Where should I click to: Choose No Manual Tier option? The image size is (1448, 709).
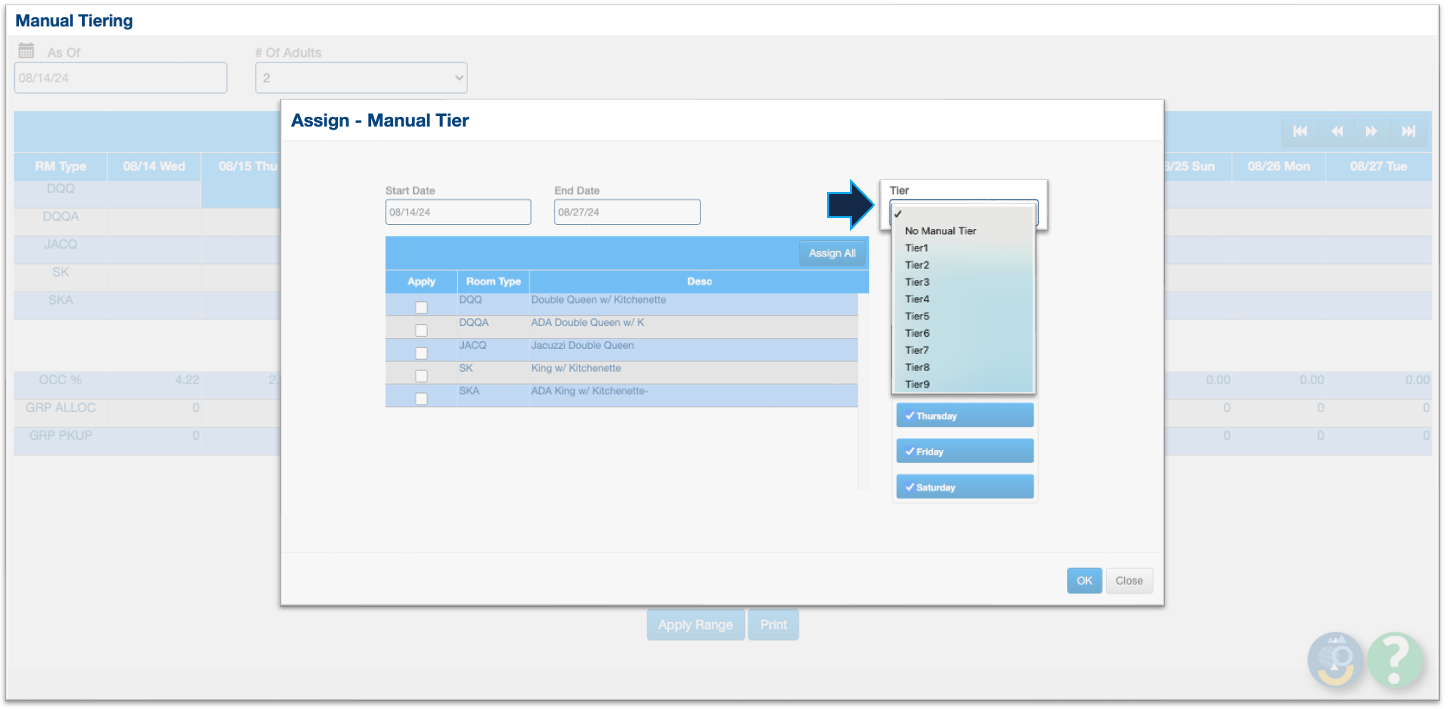tap(940, 231)
